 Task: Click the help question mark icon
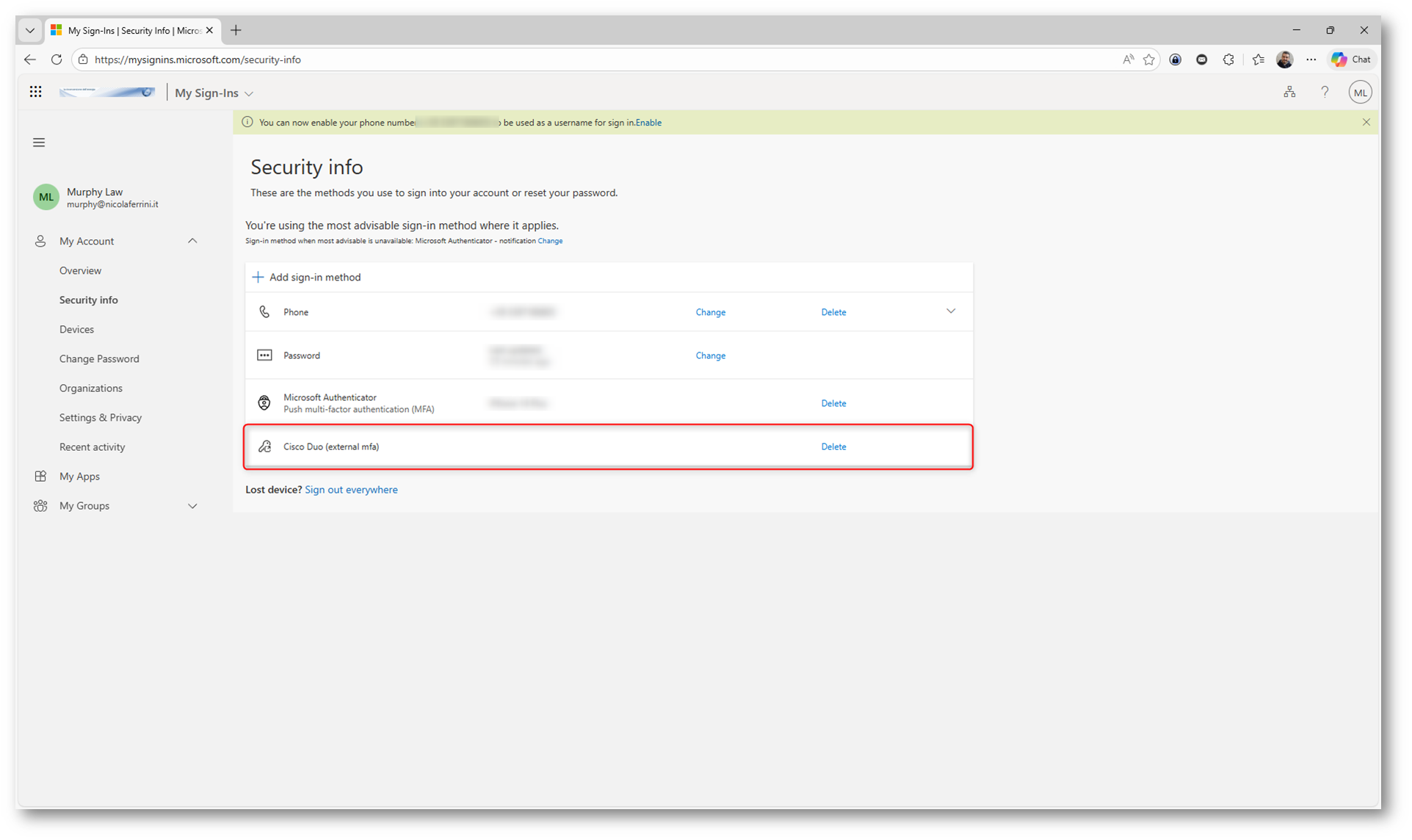click(1325, 93)
